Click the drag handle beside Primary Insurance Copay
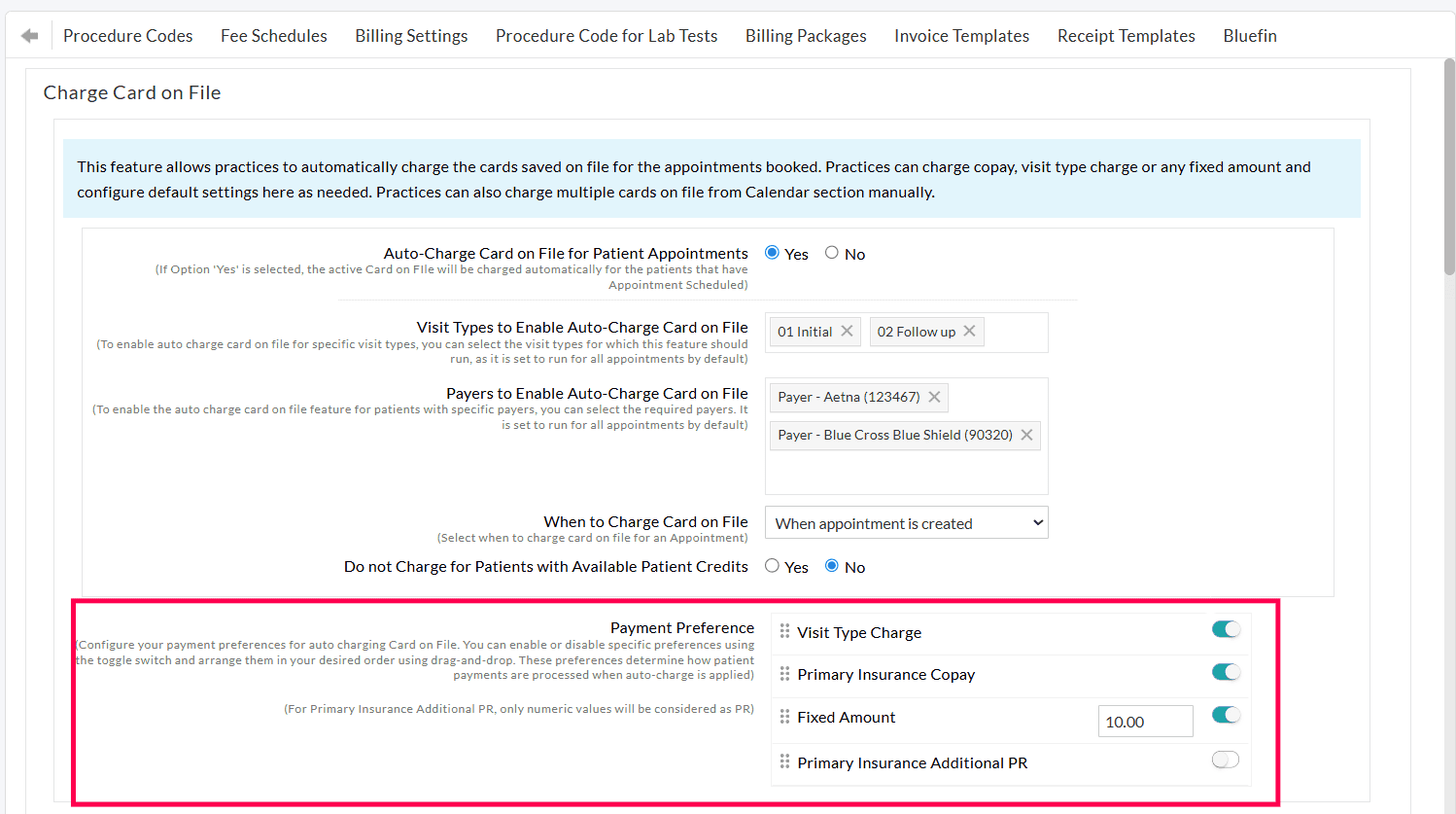 (785, 674)
